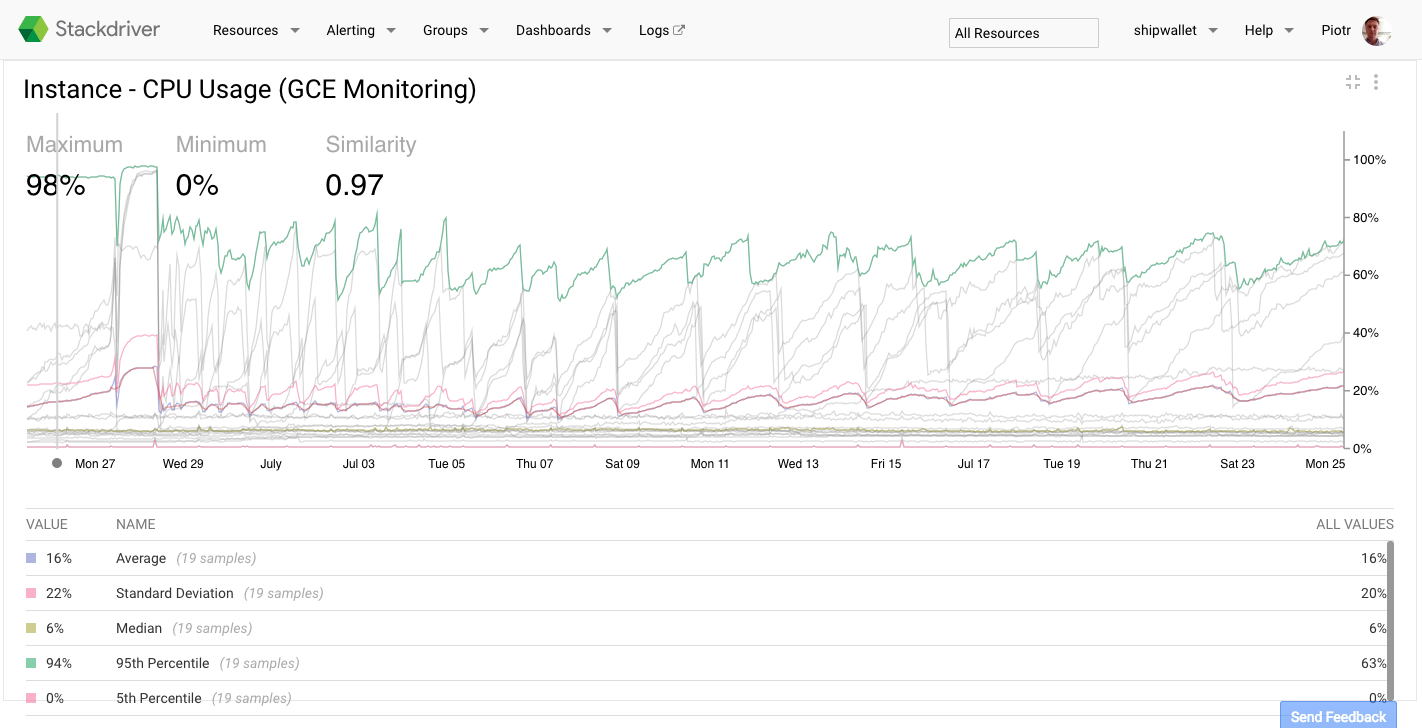Focus the All Resources search field
Viewport: 1422px width, 728px height.
1023,33
